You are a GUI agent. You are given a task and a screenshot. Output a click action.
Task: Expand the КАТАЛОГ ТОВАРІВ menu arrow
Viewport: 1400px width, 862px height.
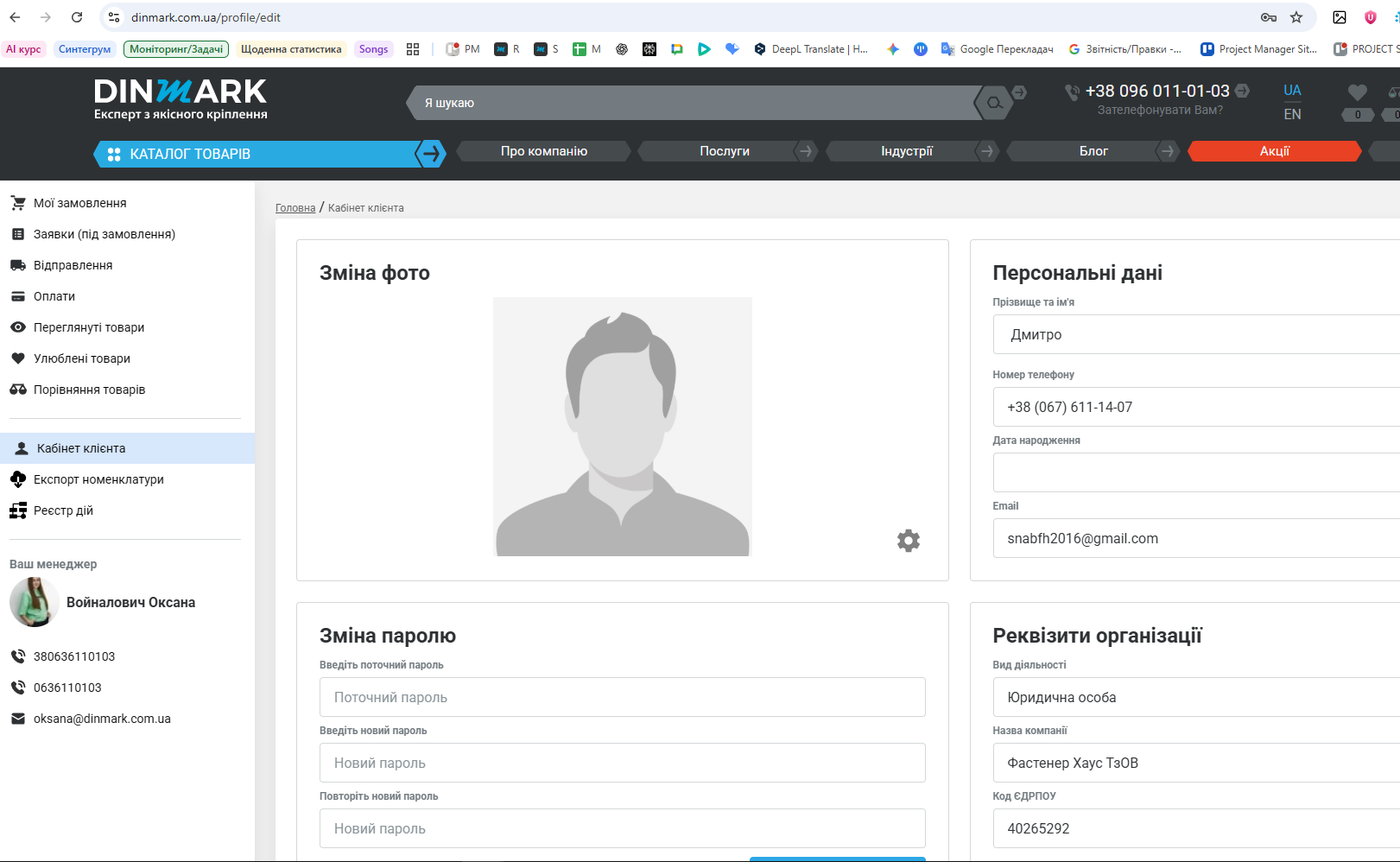[430, 154]
